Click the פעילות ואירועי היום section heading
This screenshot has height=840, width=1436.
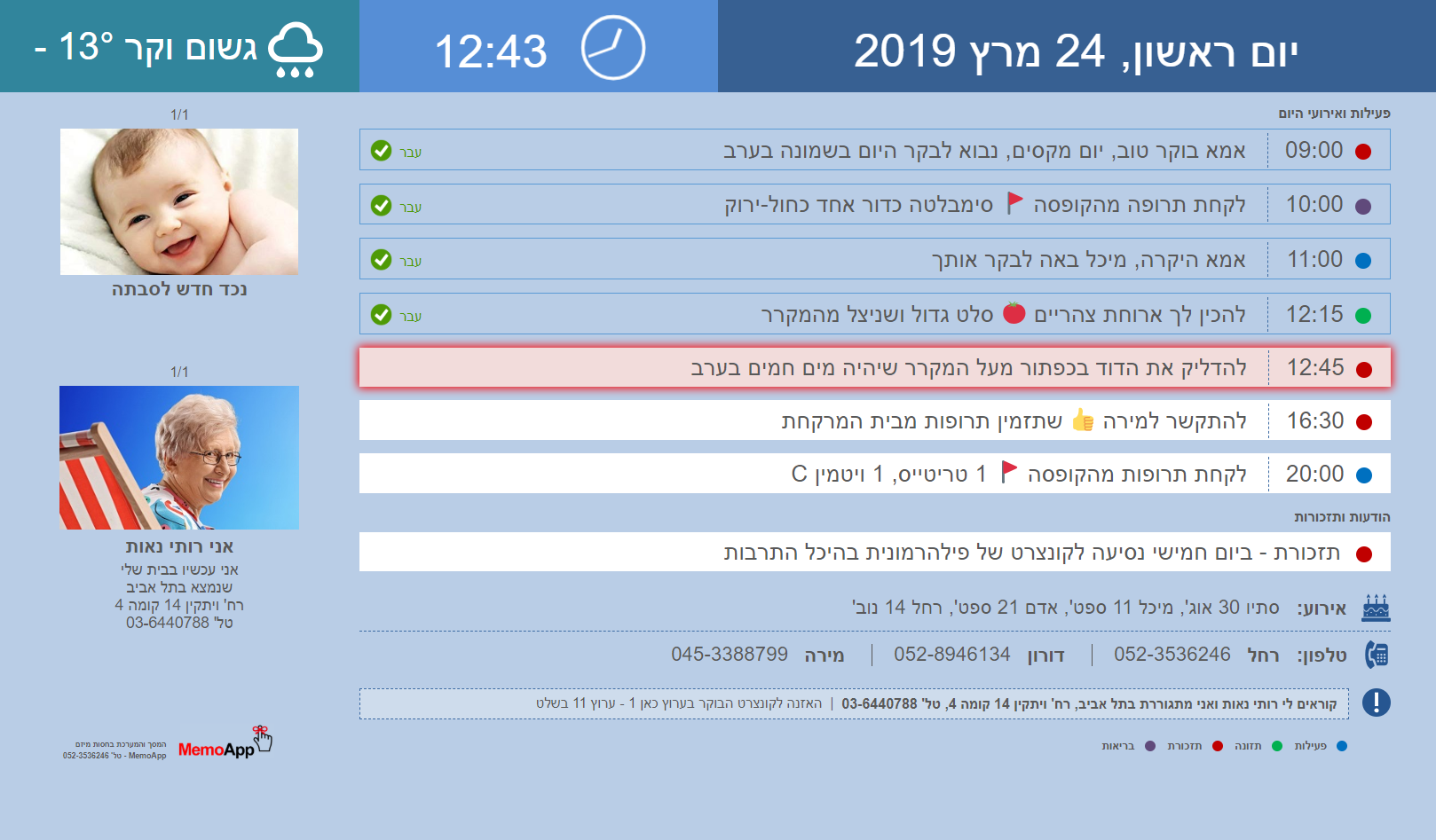[x=1334, y=114]
